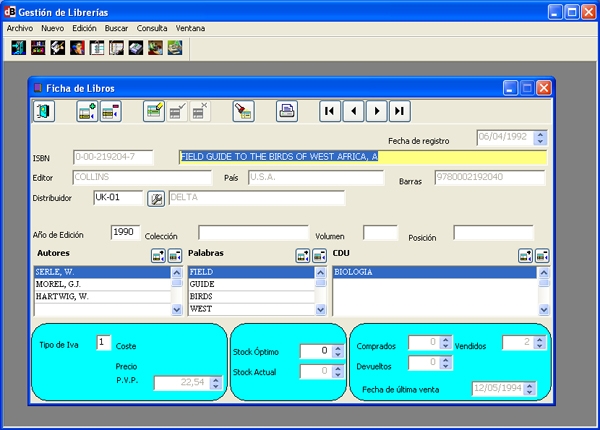600x430 pixels.
Task: Click the exit door icon in Ficha de Libros
Action: coord(44,111)
